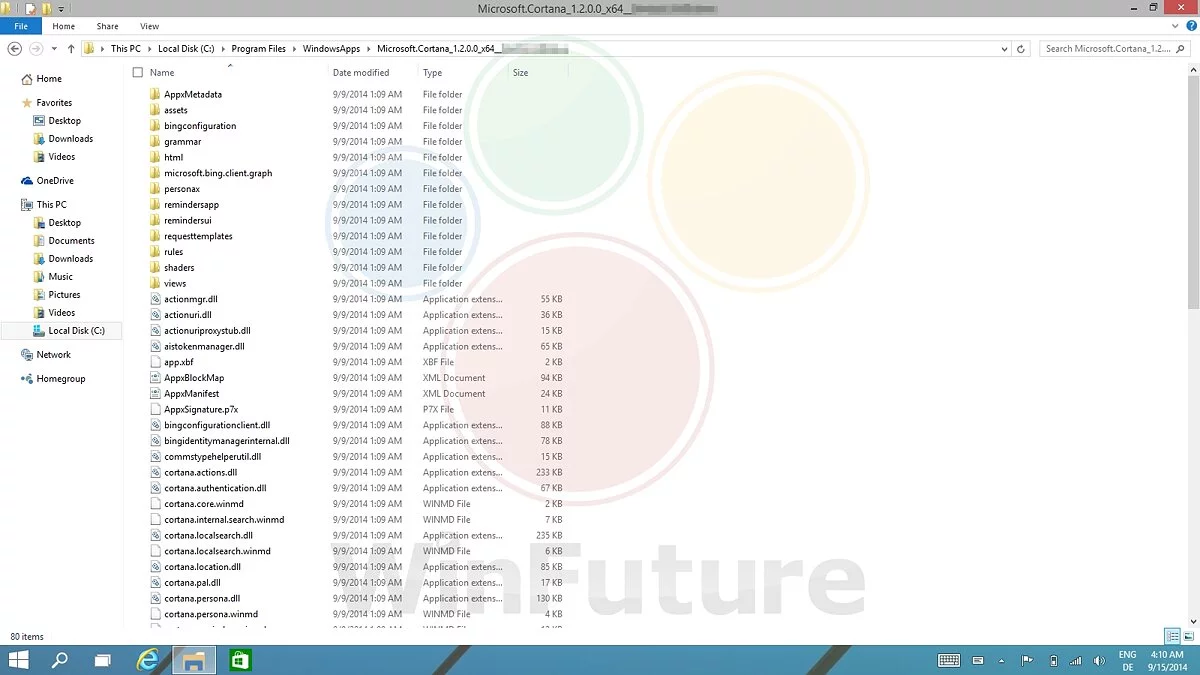
Task: Go up one folder level
Action: [71, 48]
